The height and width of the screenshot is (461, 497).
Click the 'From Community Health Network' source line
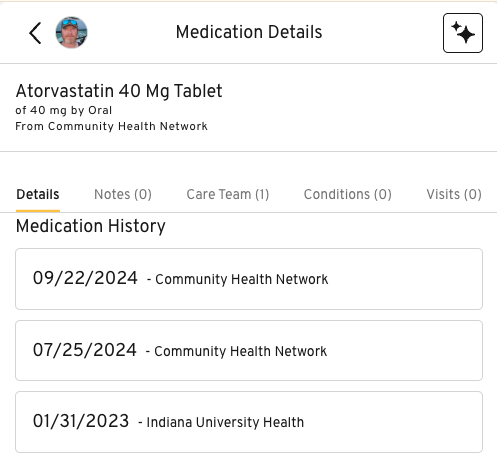pos(112,126)
